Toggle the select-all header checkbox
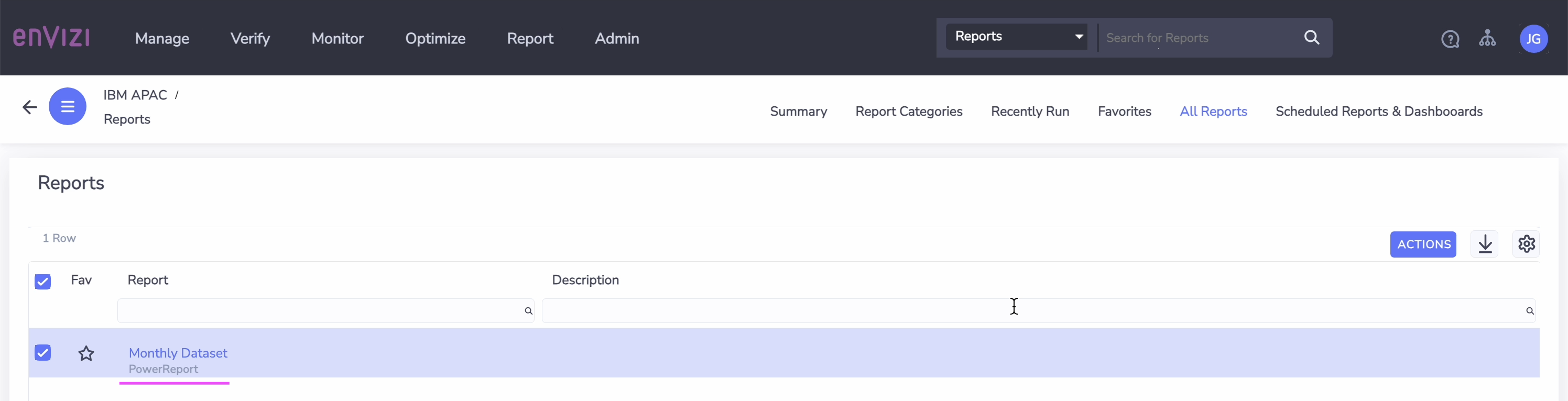This screenshot has height=401, width=1568. [x=42, y=282]
